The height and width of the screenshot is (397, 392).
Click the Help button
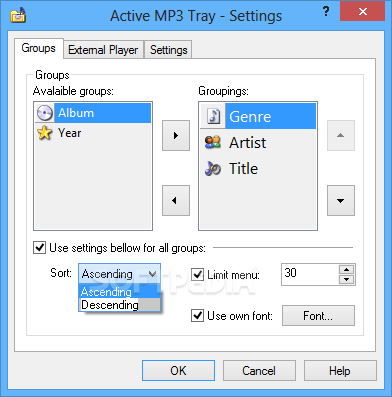340,370
